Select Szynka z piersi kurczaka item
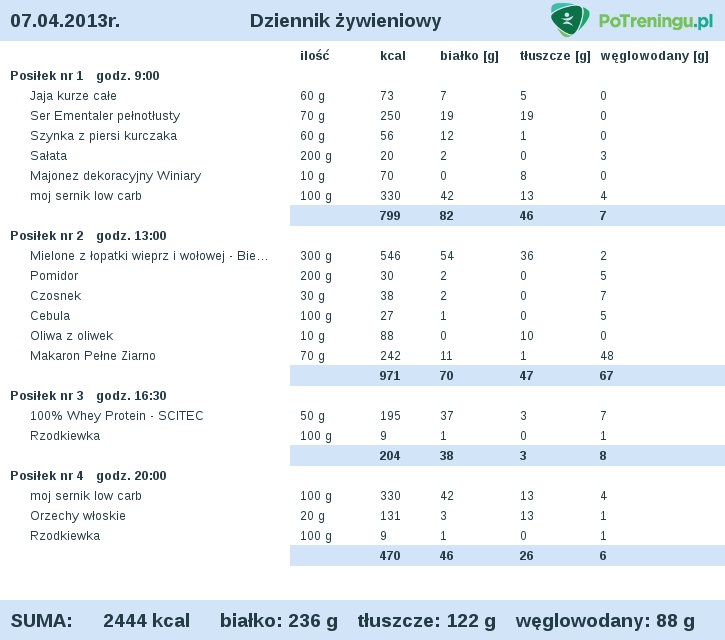This screenshot has height=640, width=725. click(x=104, y=136)
